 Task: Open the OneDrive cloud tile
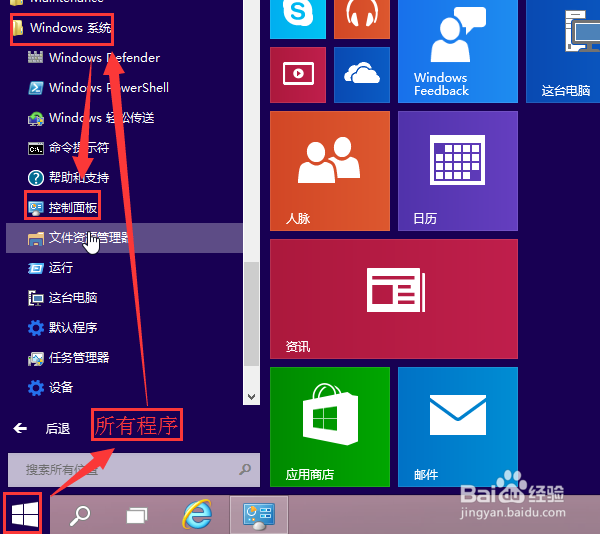tap(362, 75)
